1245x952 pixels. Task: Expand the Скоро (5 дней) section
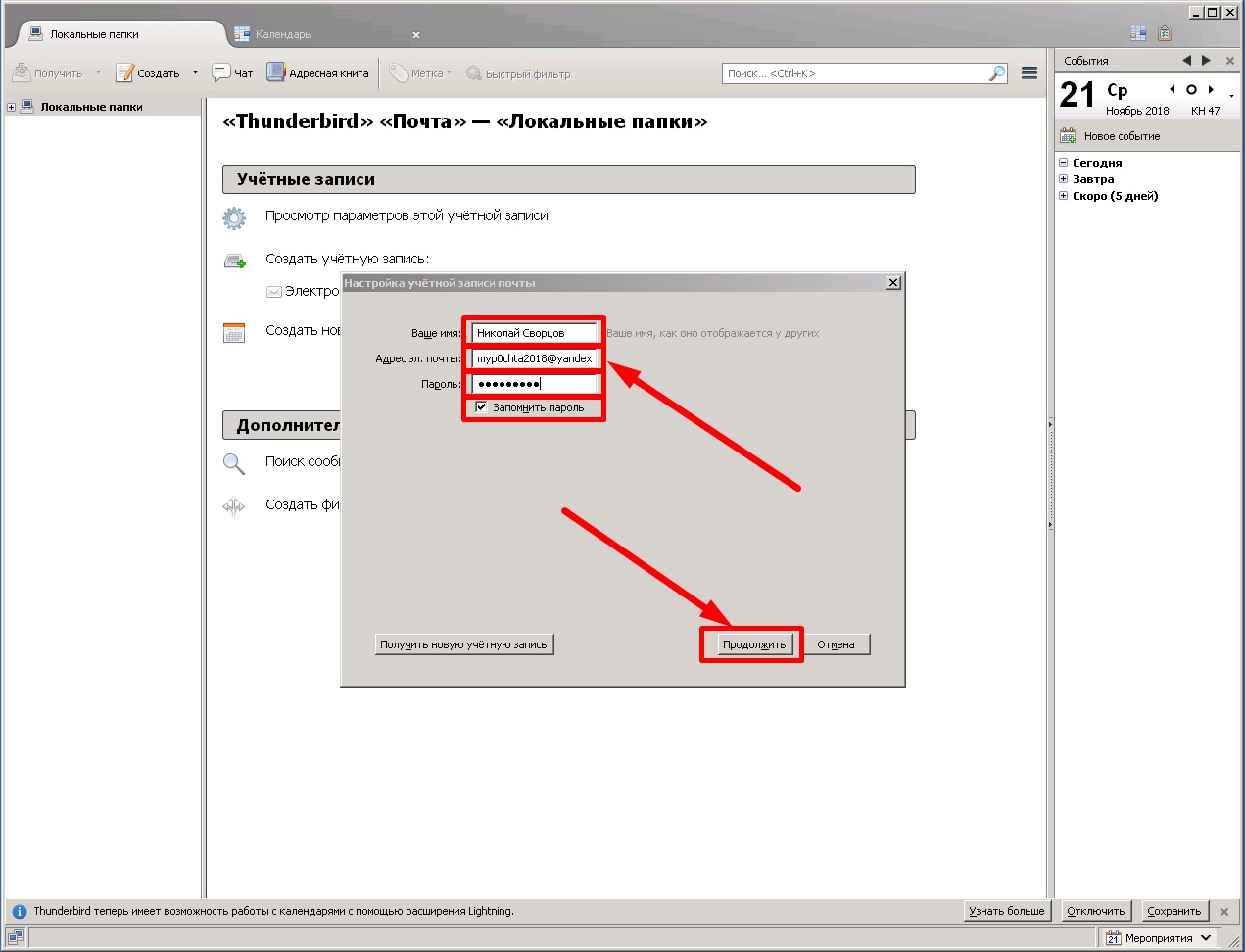tap(1064, 196)
